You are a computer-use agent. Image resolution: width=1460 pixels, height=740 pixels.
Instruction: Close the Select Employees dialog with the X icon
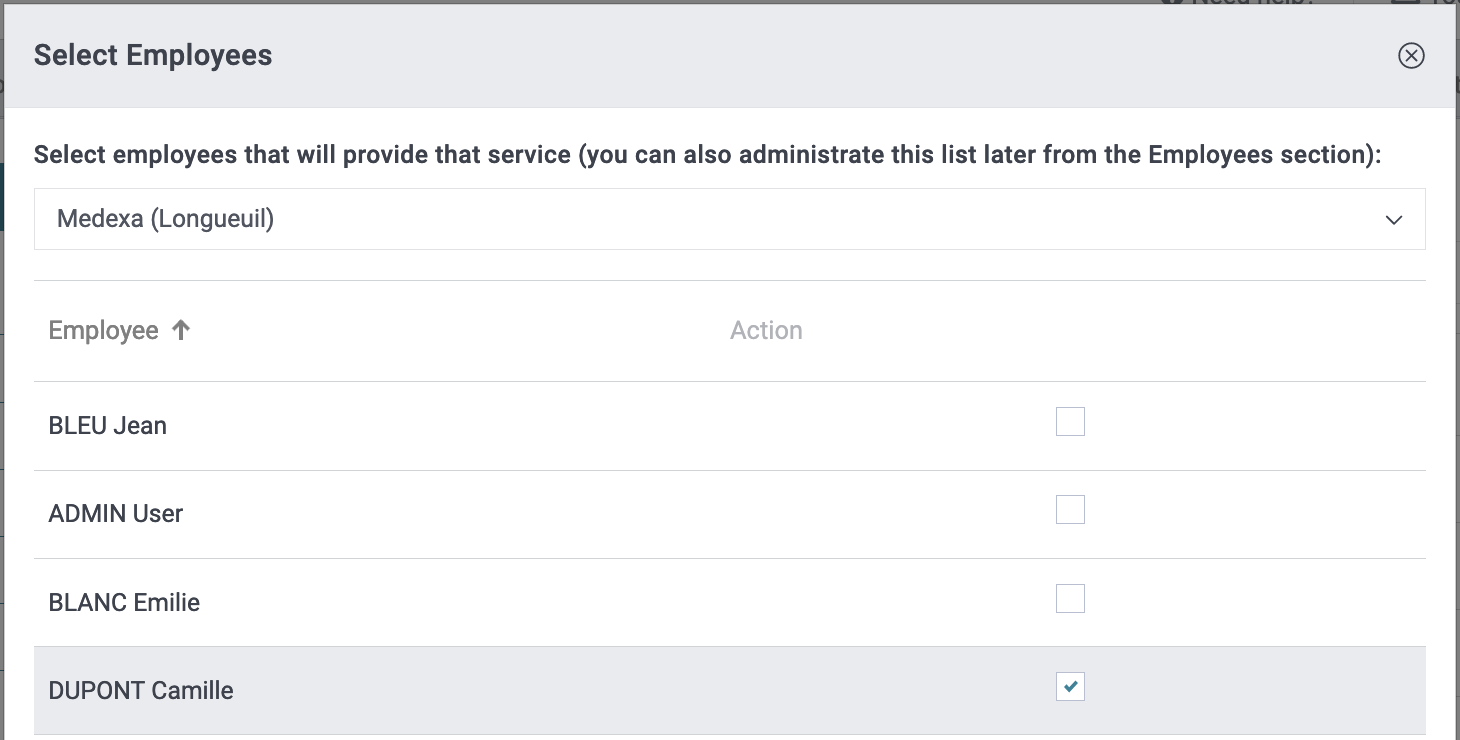click(1411, 55)
